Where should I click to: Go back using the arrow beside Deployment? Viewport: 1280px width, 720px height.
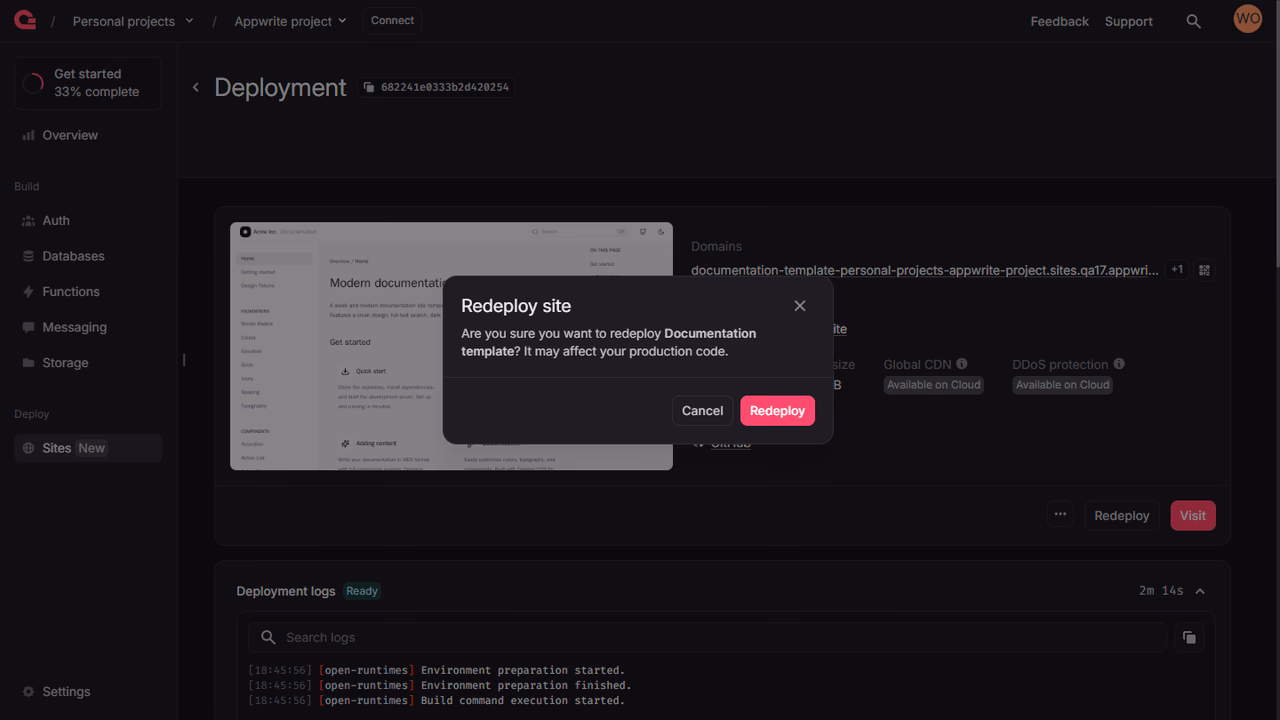point(196,88)
